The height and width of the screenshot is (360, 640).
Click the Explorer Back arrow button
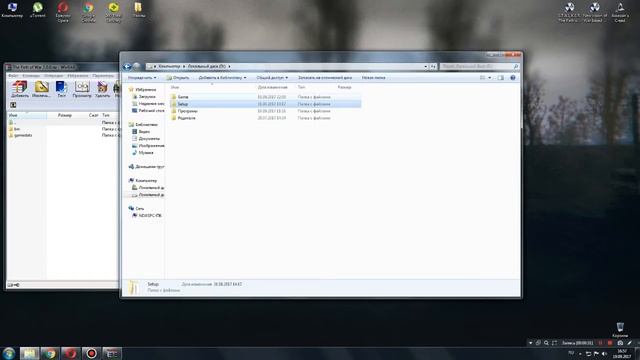127,67
